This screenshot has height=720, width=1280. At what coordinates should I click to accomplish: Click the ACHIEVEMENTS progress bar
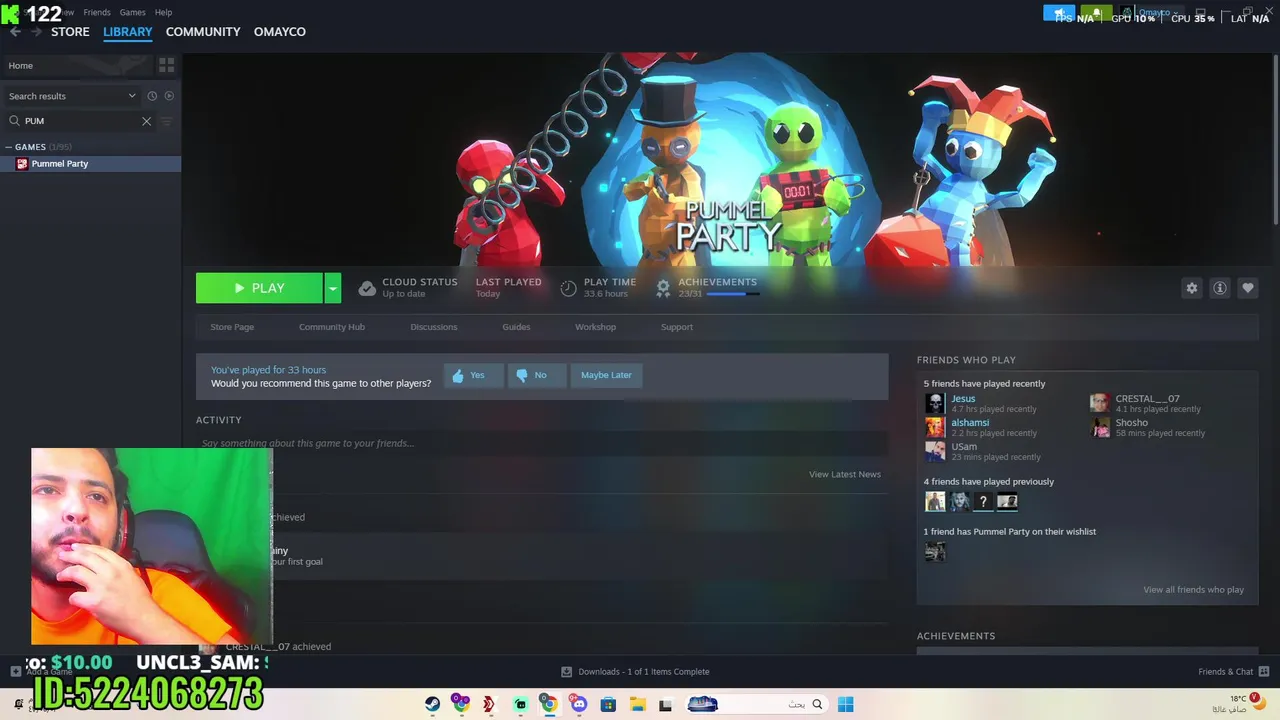[733, 294]
